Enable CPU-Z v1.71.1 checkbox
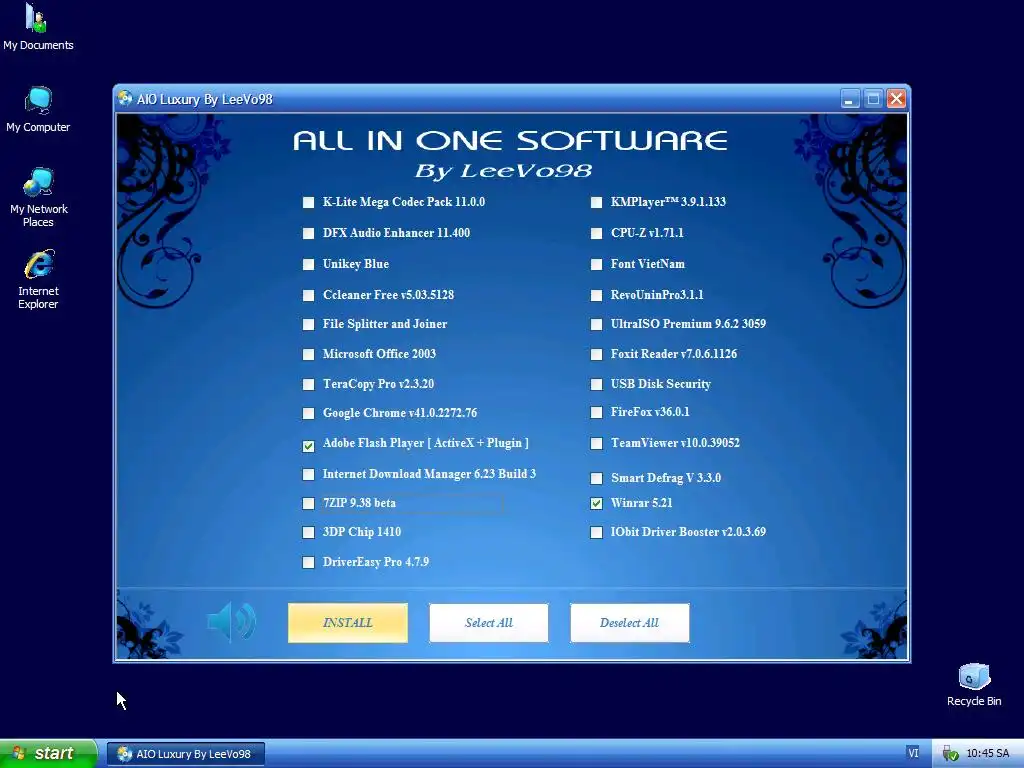Screen dimensions: 1024x768 coord(596,233)
